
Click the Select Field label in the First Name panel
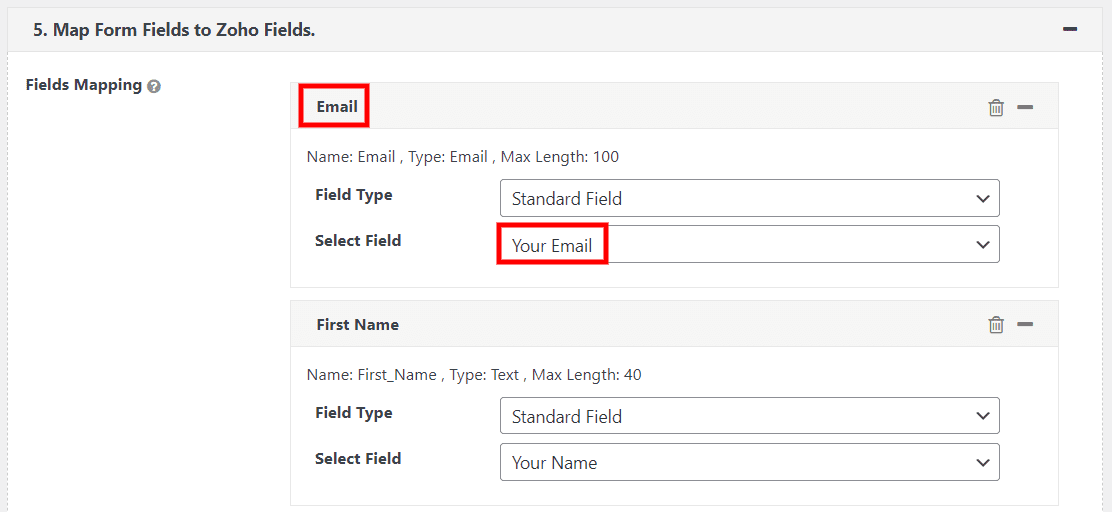357,458
